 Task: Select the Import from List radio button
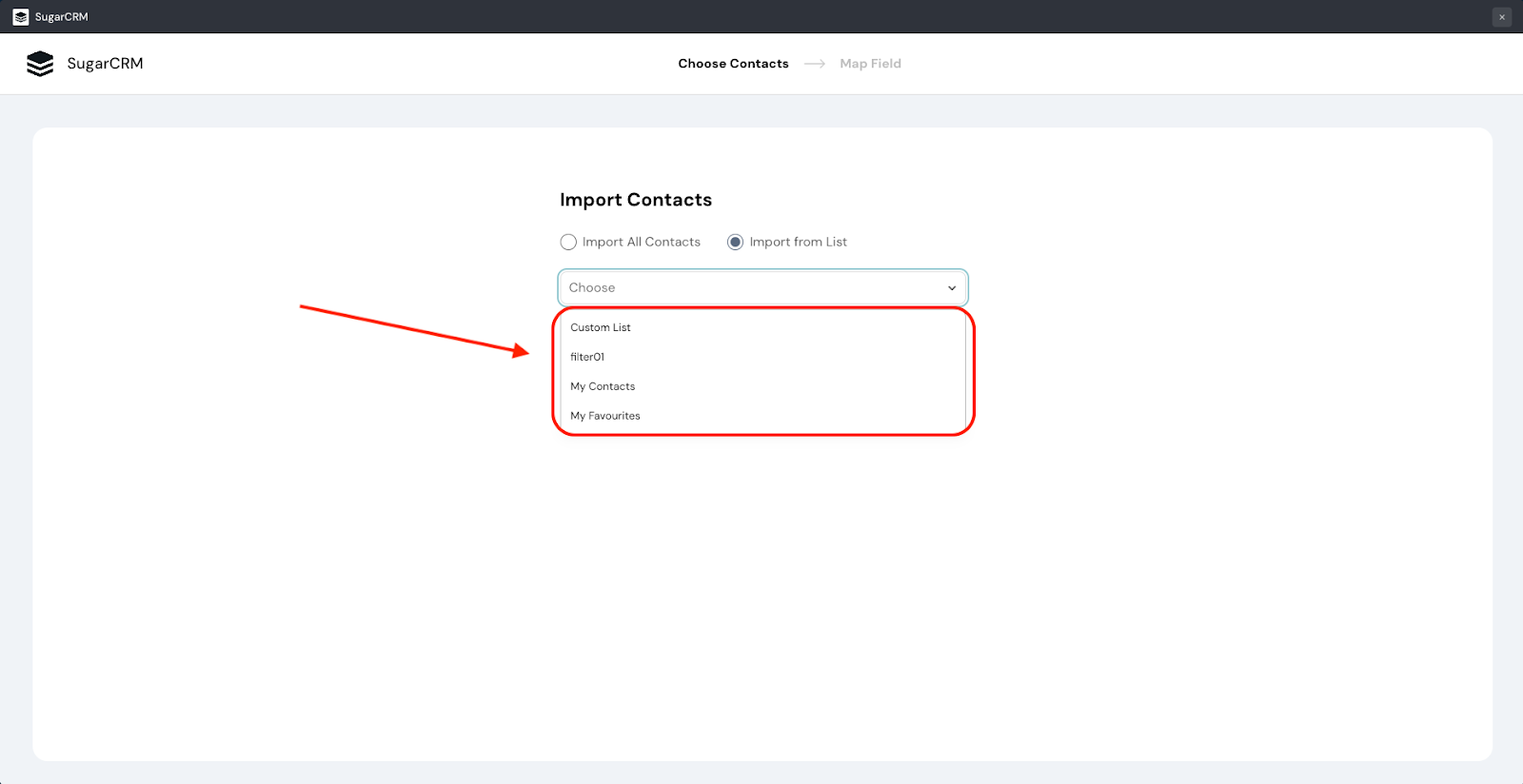735,242
